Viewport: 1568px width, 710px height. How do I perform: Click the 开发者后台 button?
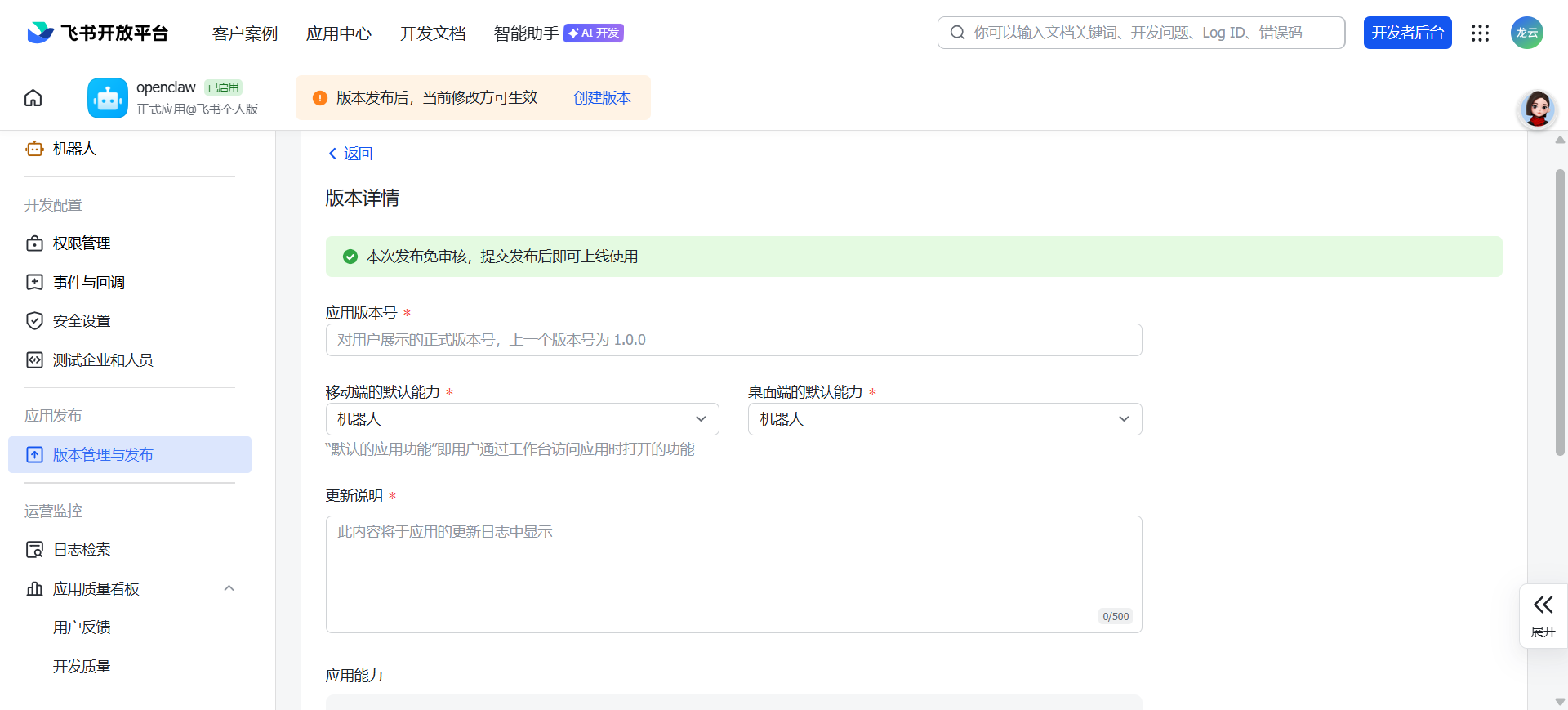coord(1407,33)
